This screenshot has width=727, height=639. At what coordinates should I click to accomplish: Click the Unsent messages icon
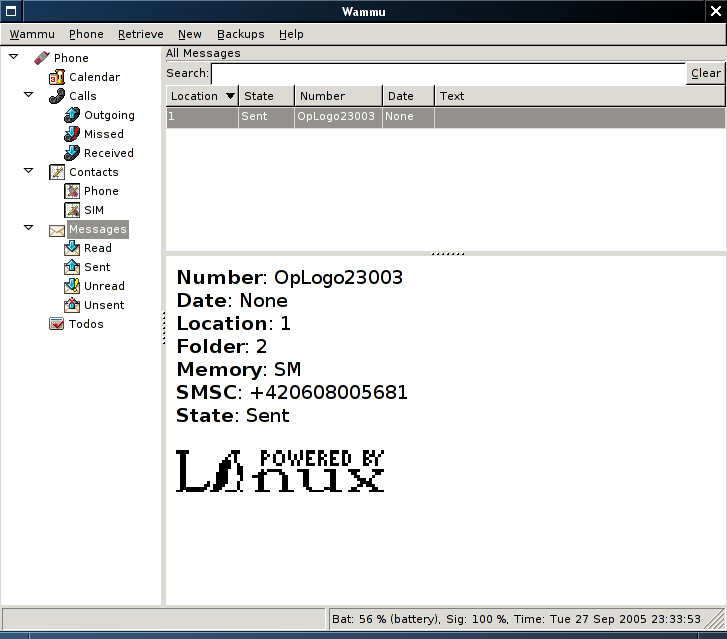[72, 305]
